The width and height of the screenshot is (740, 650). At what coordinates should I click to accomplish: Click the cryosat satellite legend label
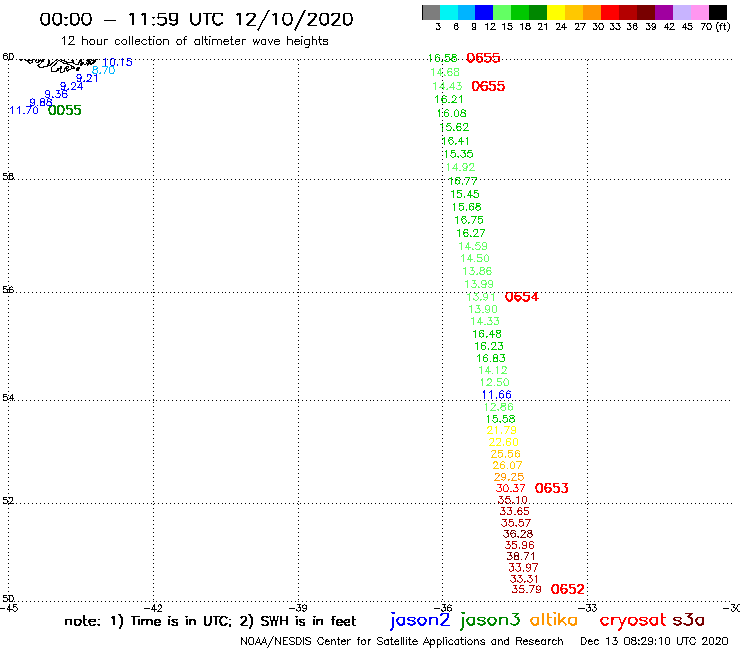pyautogui.click(x=632, y=620)
